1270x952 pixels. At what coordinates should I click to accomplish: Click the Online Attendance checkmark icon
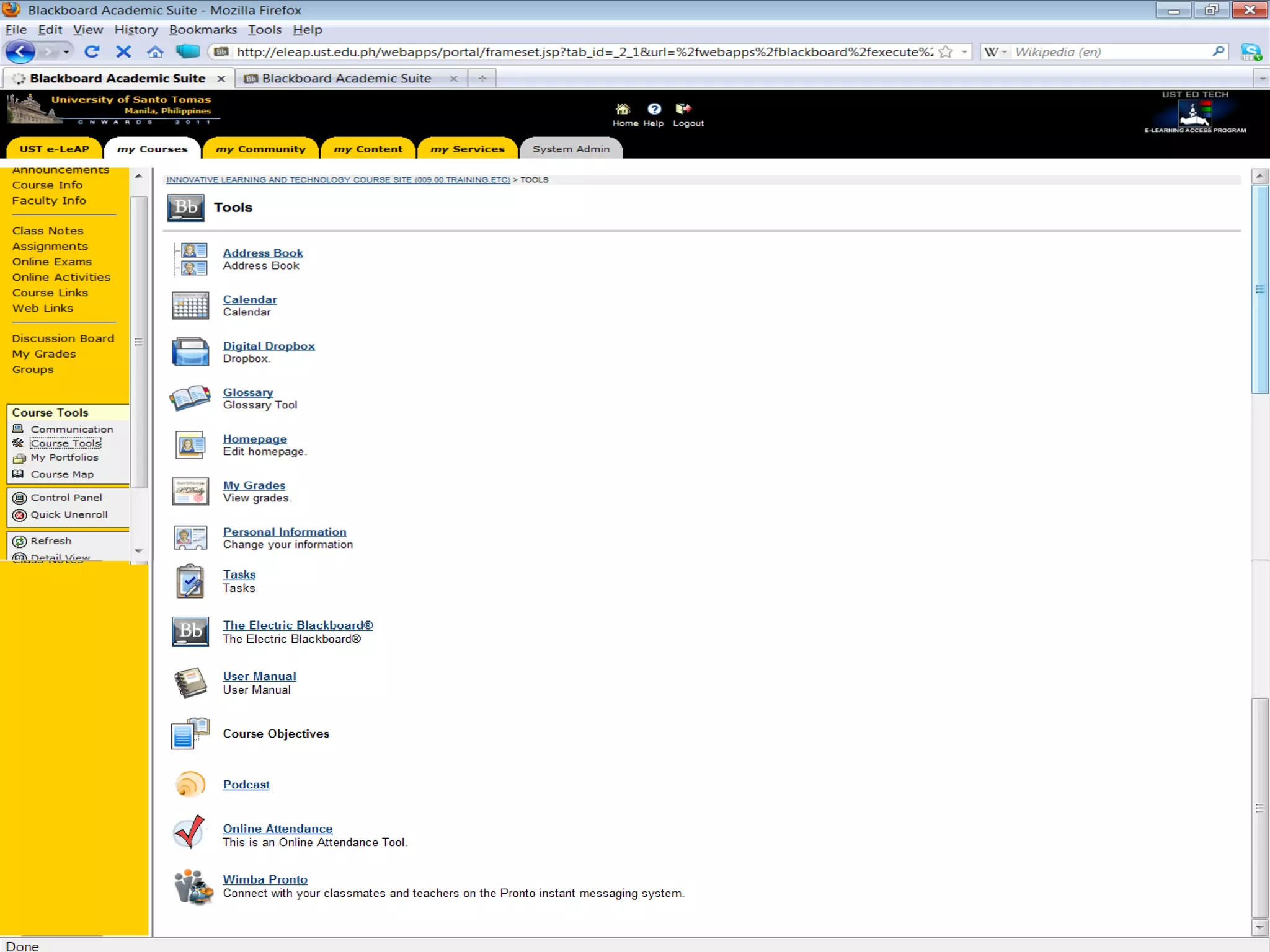[x=190, y=832]
